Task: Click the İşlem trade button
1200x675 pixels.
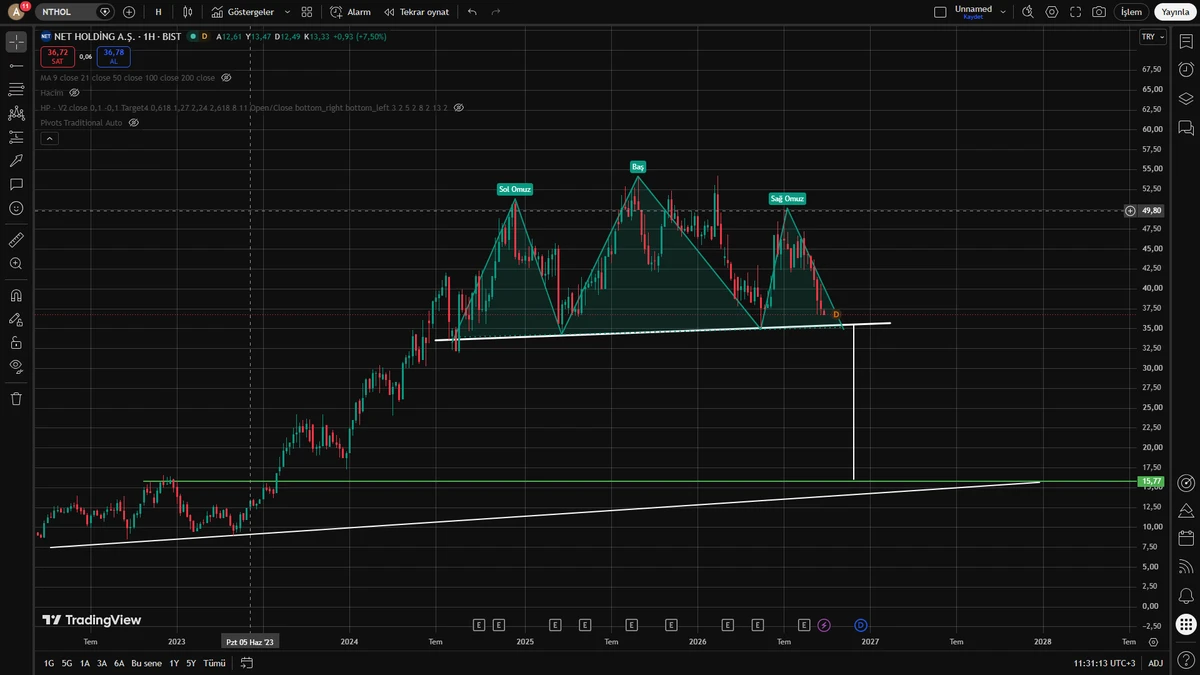Action: click(x=1131, y=12)
